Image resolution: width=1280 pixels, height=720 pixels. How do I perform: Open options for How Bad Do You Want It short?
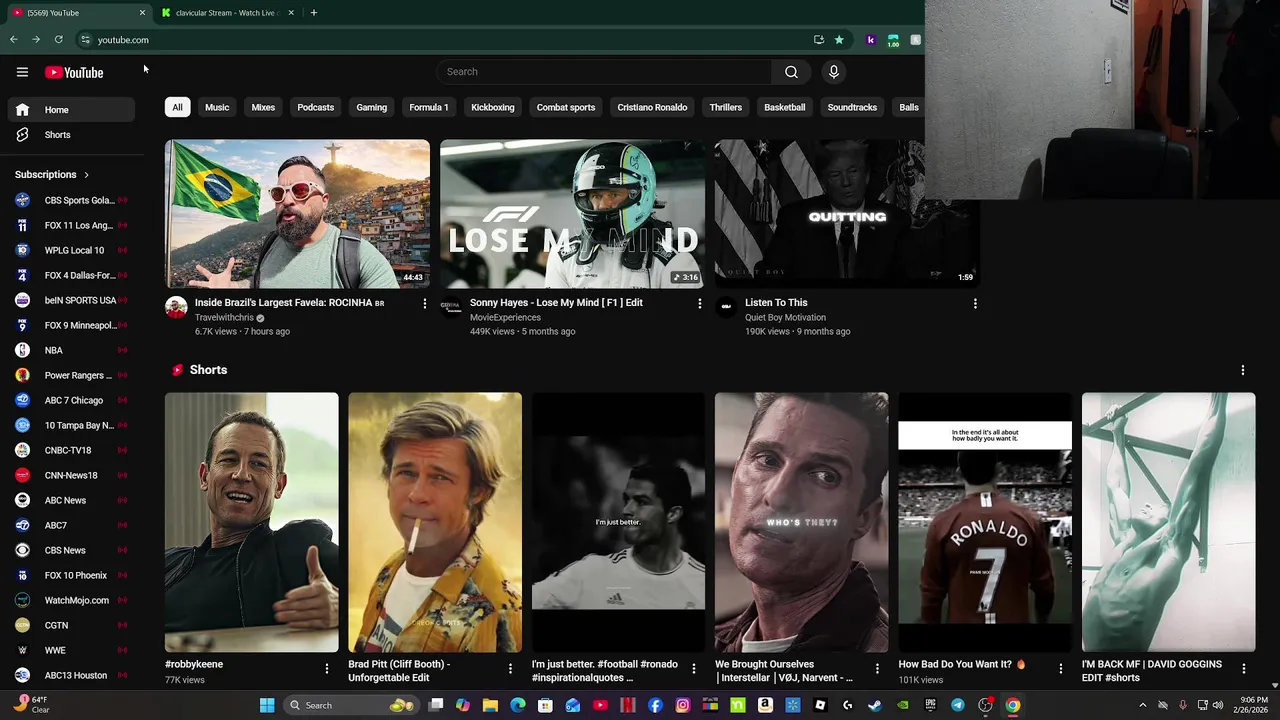pyautogui.click(x=1060, y=668)
